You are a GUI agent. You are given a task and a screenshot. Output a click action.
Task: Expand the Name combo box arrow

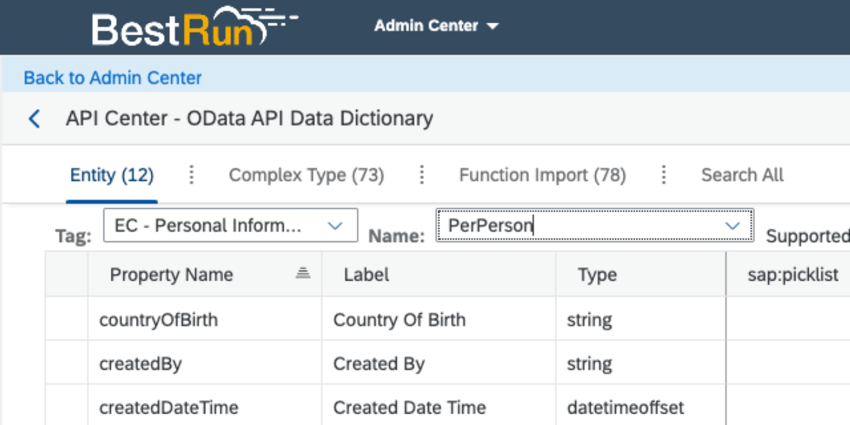click(x=733, y=227)
